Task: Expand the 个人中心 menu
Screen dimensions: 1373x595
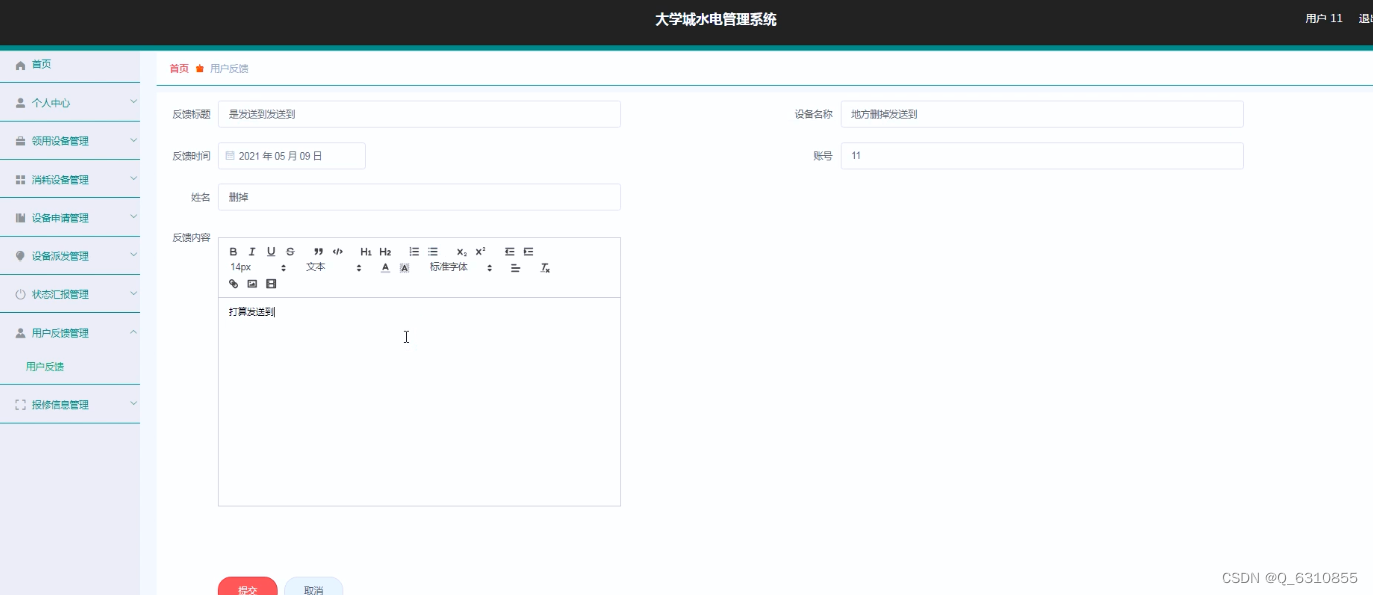Action: [70, 102]
